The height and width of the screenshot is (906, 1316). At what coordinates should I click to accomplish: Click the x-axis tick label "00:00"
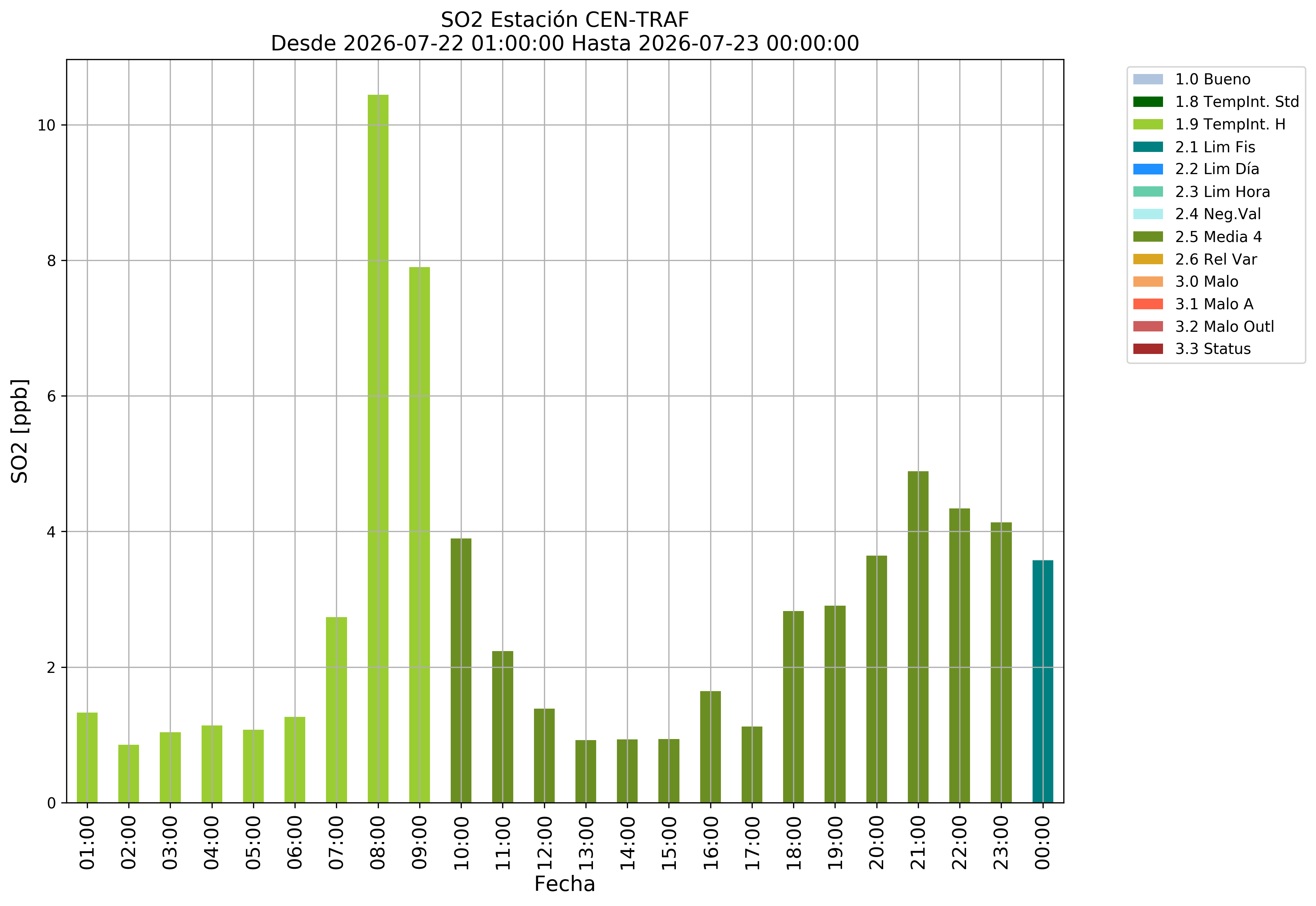(1043, 842)
